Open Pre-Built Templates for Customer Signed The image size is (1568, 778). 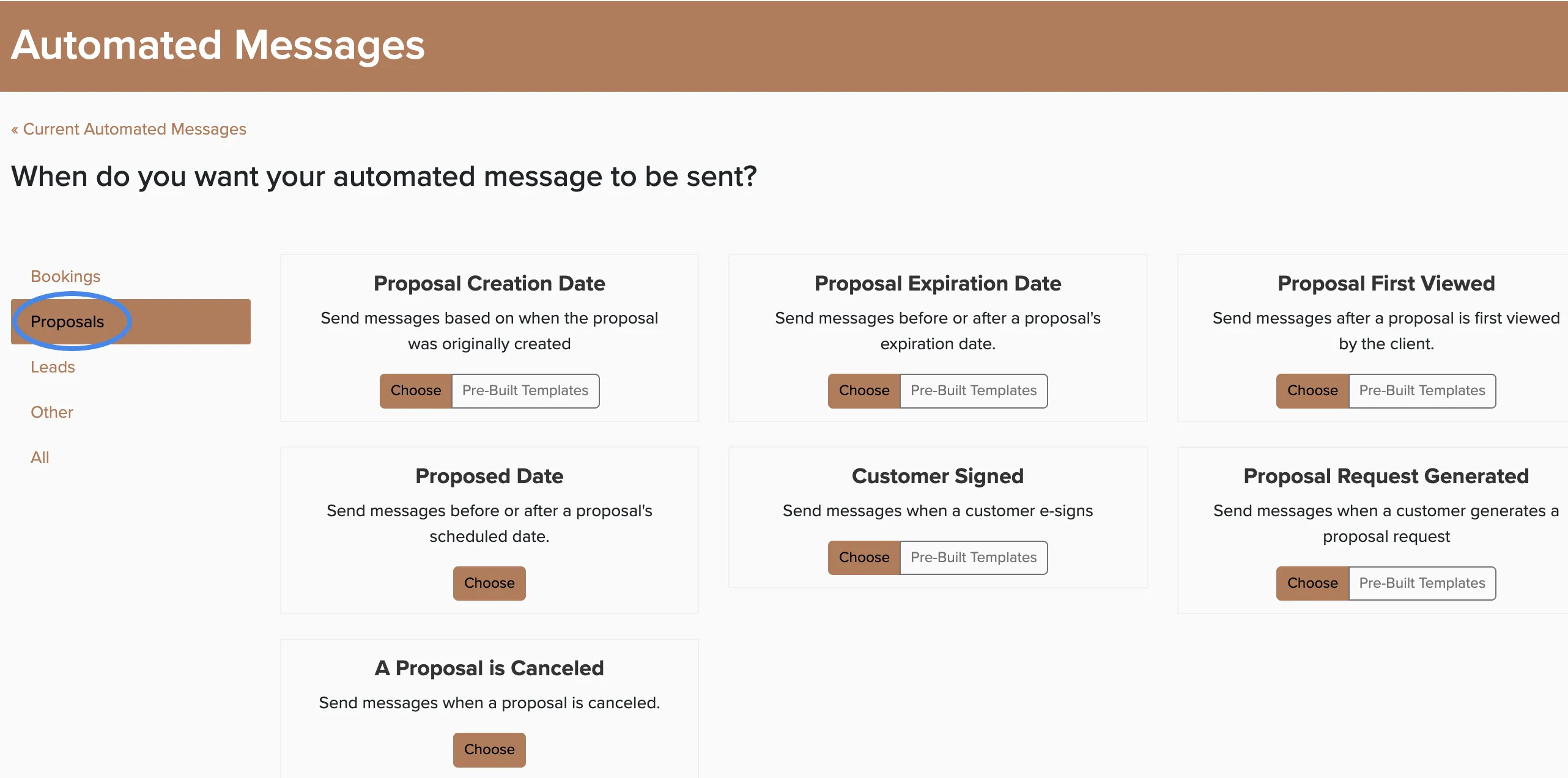point(974,558)
